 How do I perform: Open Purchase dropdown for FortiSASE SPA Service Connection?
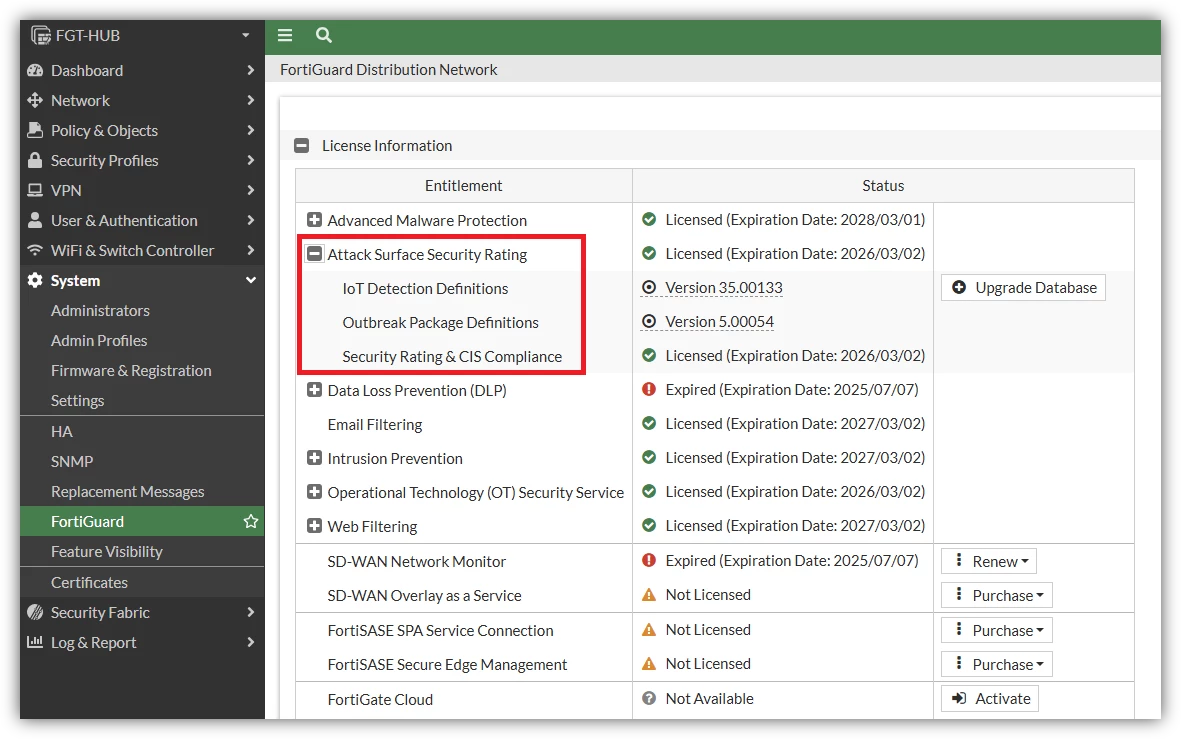pos(996,630)
